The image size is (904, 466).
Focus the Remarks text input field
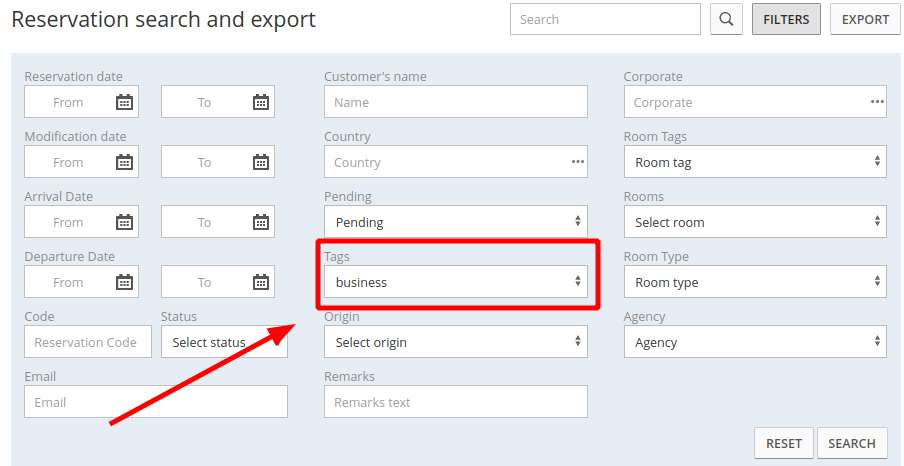[x=456, y=402]
